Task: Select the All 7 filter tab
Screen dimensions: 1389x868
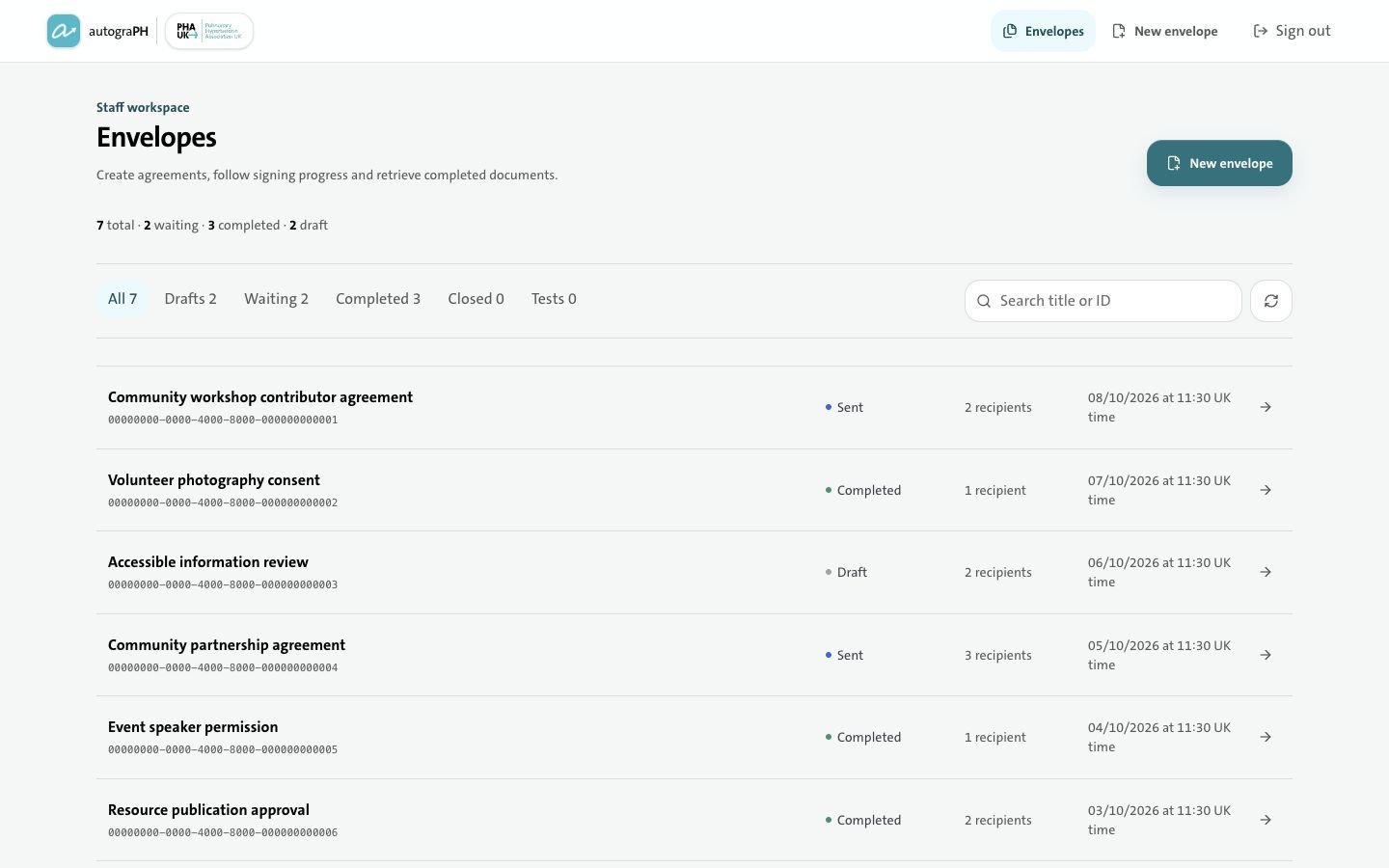Action: [123, 299]
